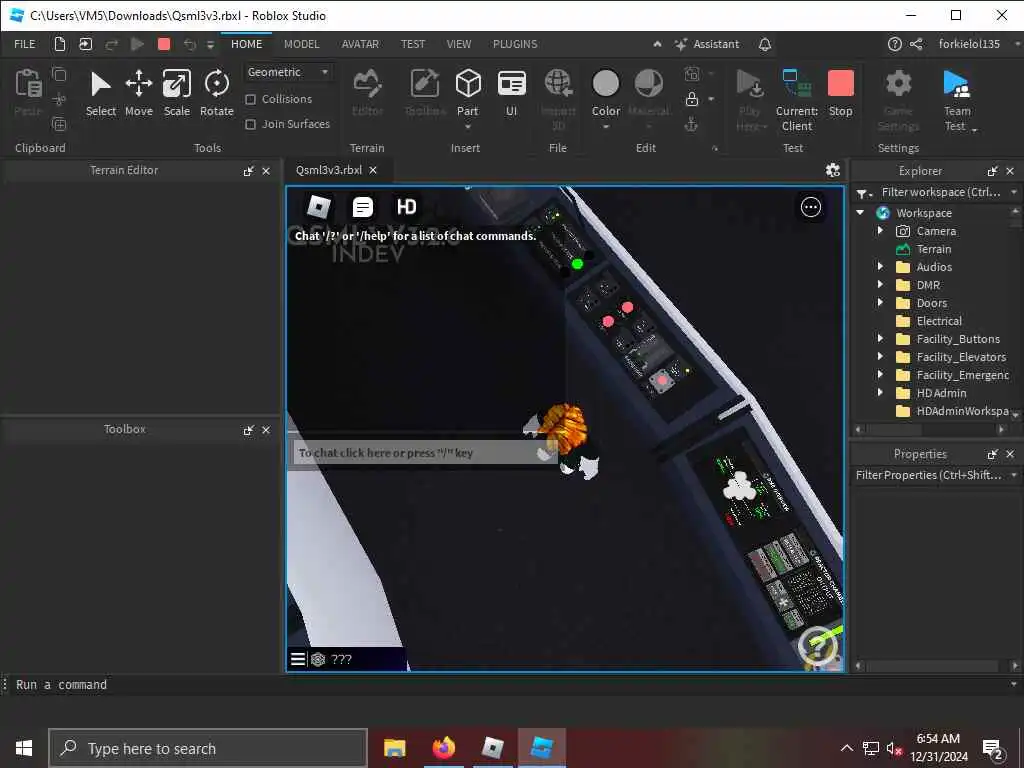Click the red stop square in quick access bar
The image size is (1024, 768).
(164, 44)
